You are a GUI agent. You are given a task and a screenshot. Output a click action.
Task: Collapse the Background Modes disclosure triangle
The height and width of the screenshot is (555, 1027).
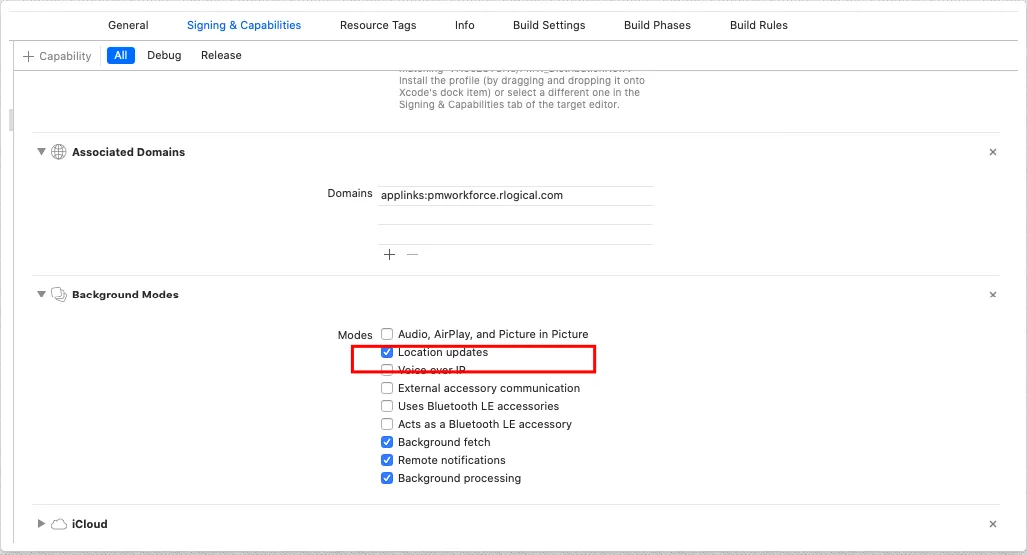click(x=41, y=295)
